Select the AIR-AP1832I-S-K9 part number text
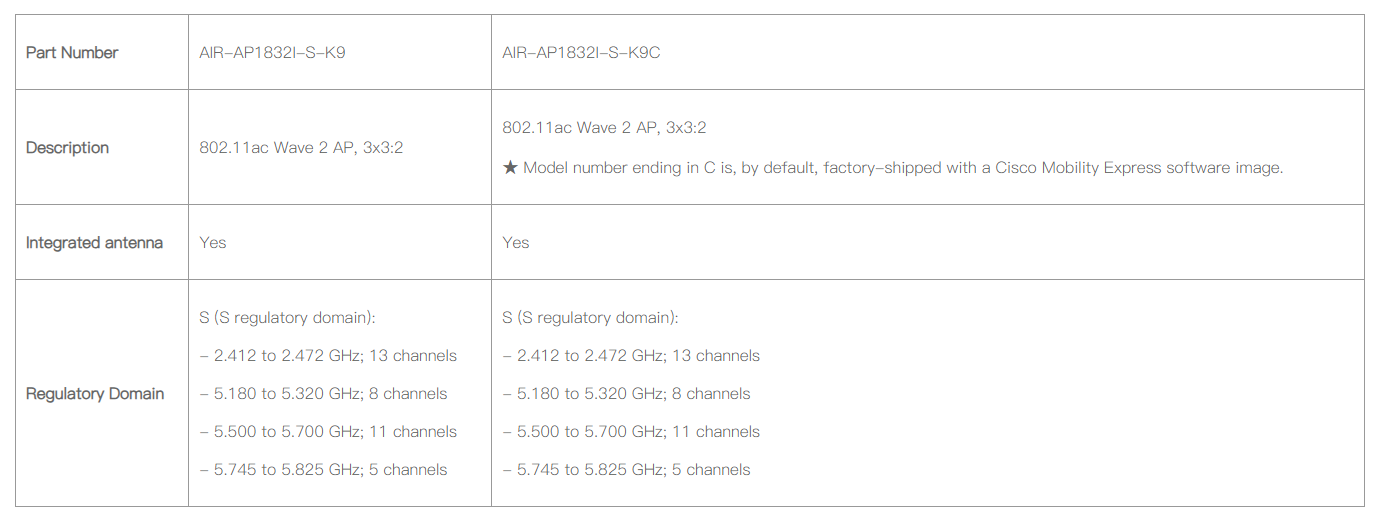1384x532 pixels. 273,53
